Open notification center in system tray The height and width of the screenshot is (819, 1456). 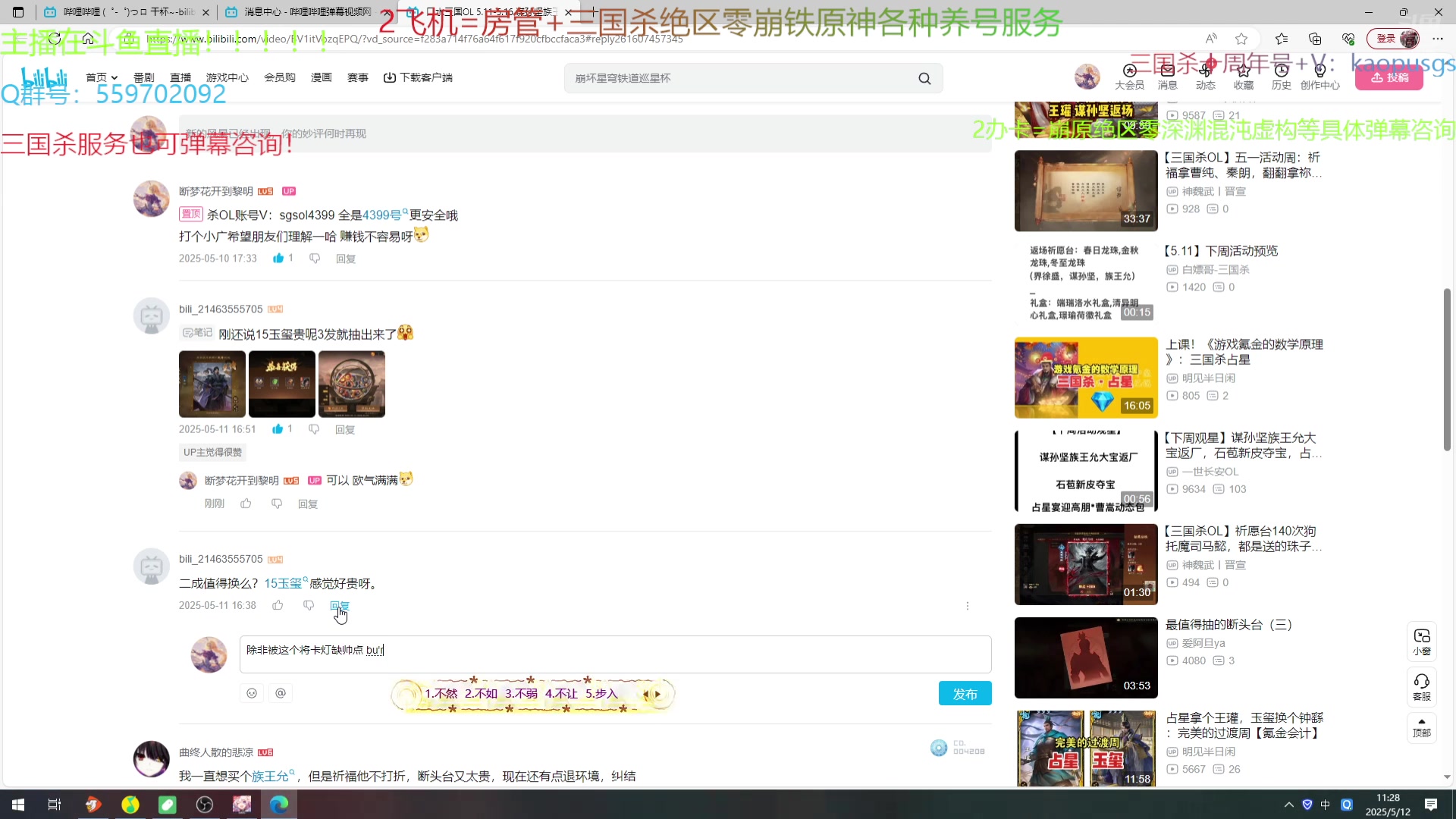tap(1431, 805)
